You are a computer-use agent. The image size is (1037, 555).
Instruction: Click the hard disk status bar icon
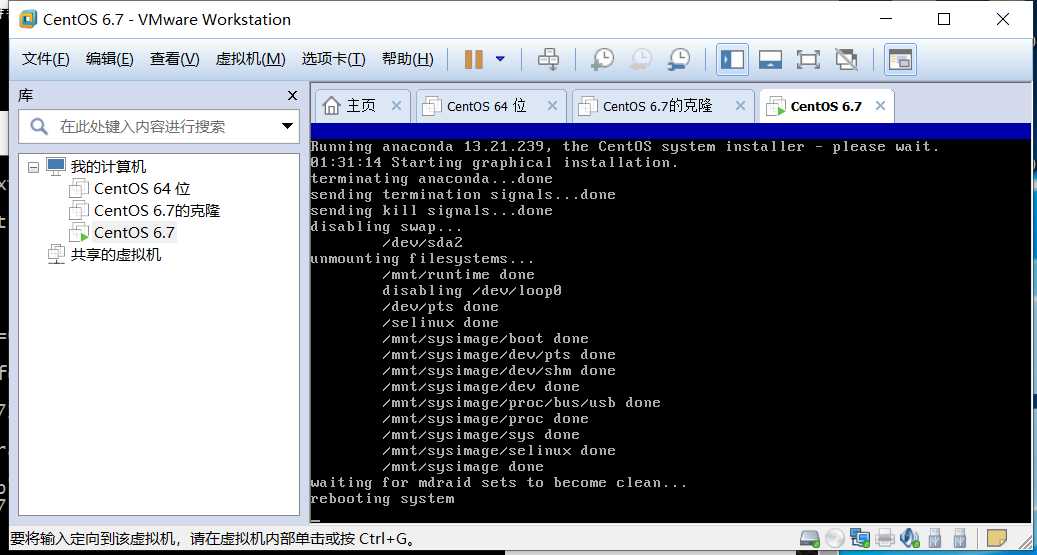click(809, 538)
